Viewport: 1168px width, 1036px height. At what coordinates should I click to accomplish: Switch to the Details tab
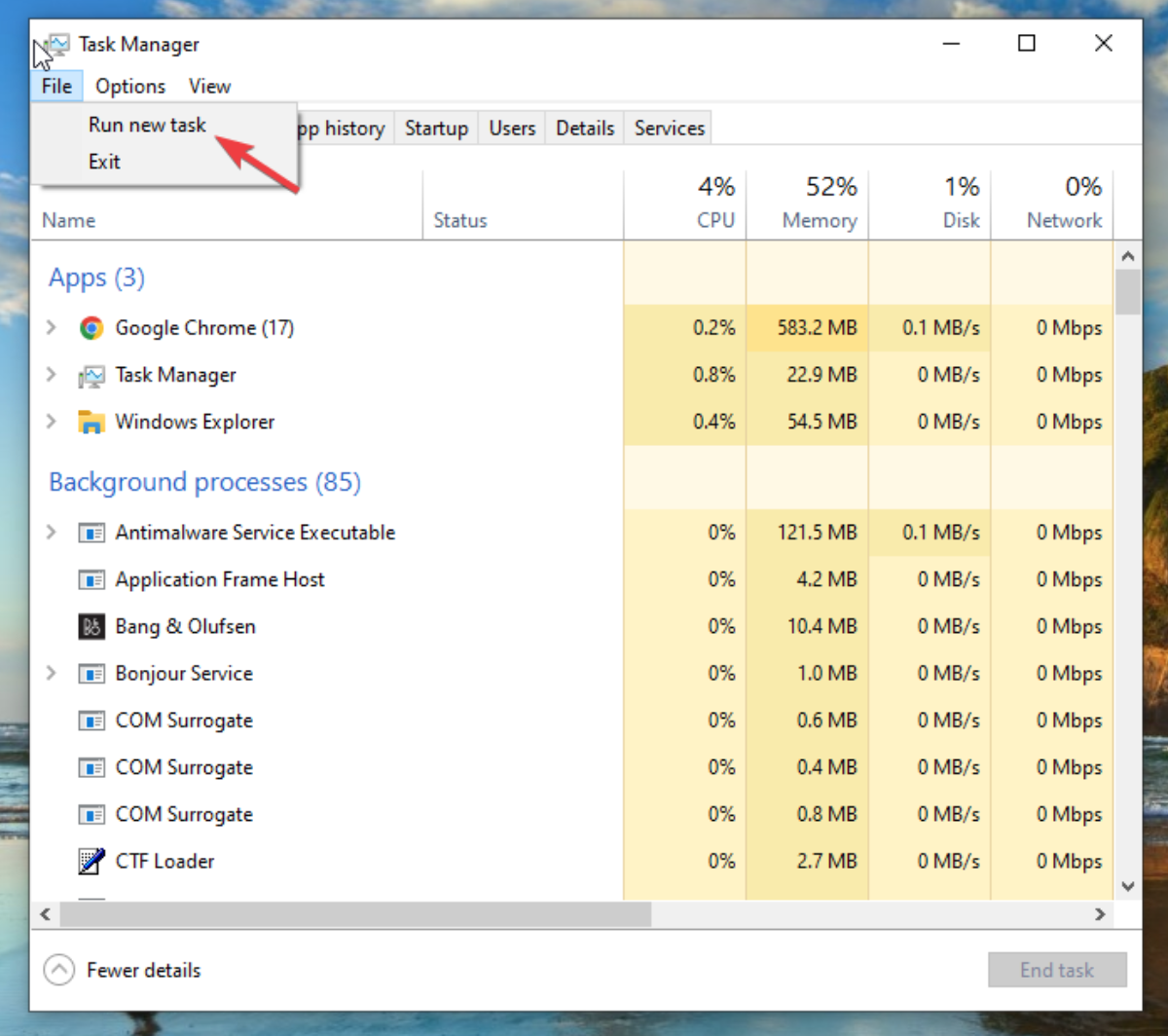585,128
